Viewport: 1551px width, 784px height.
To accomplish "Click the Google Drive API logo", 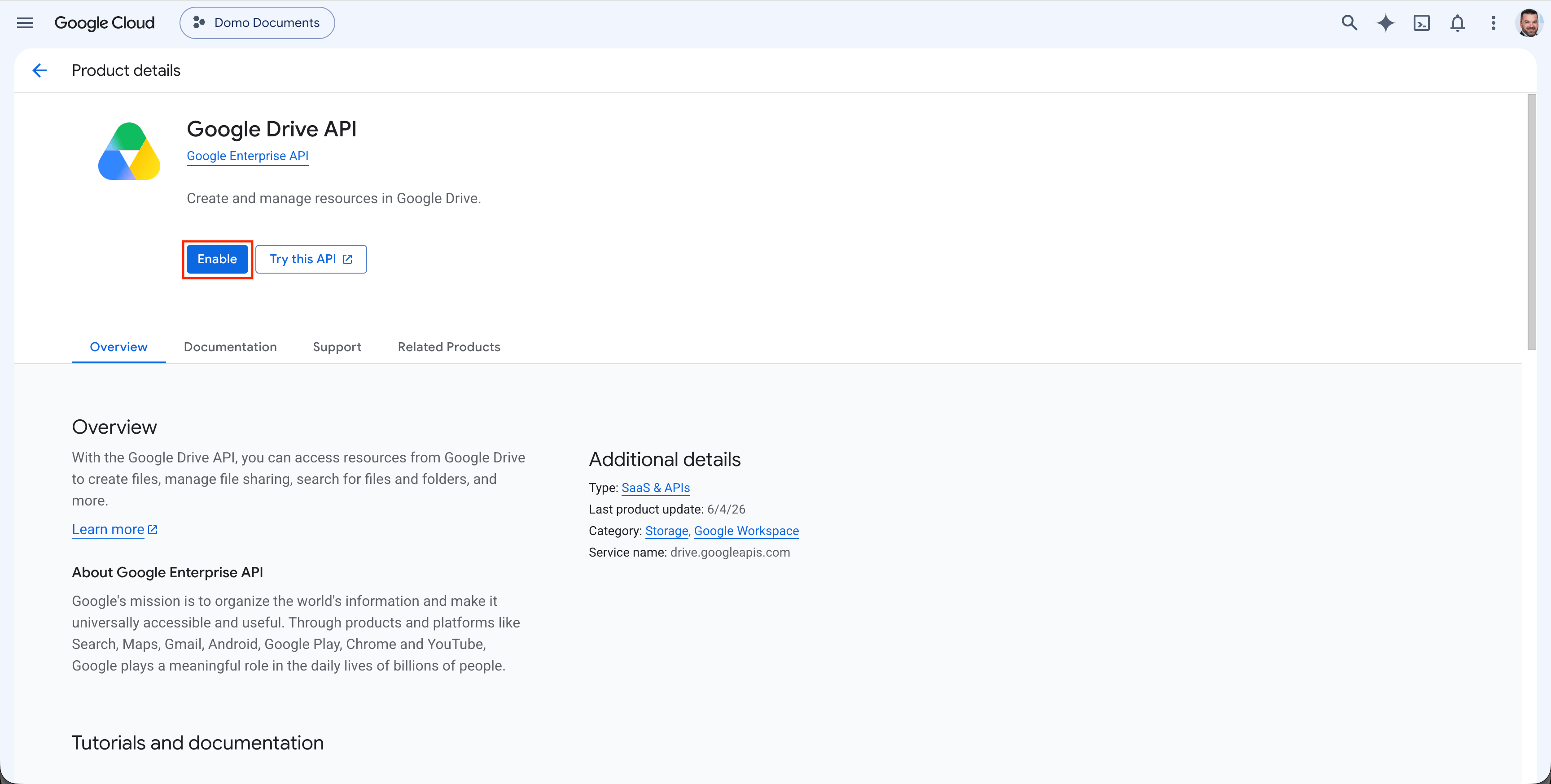I will [129, 151].
